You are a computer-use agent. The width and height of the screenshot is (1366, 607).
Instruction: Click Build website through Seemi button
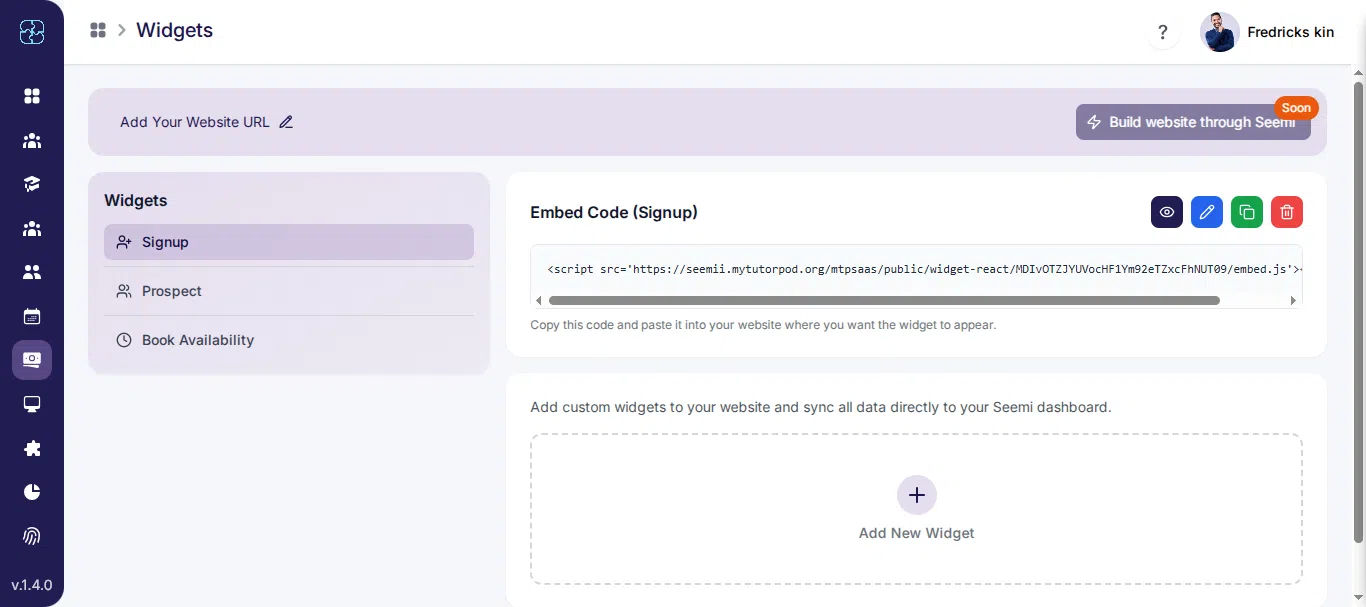[1193, 122]
